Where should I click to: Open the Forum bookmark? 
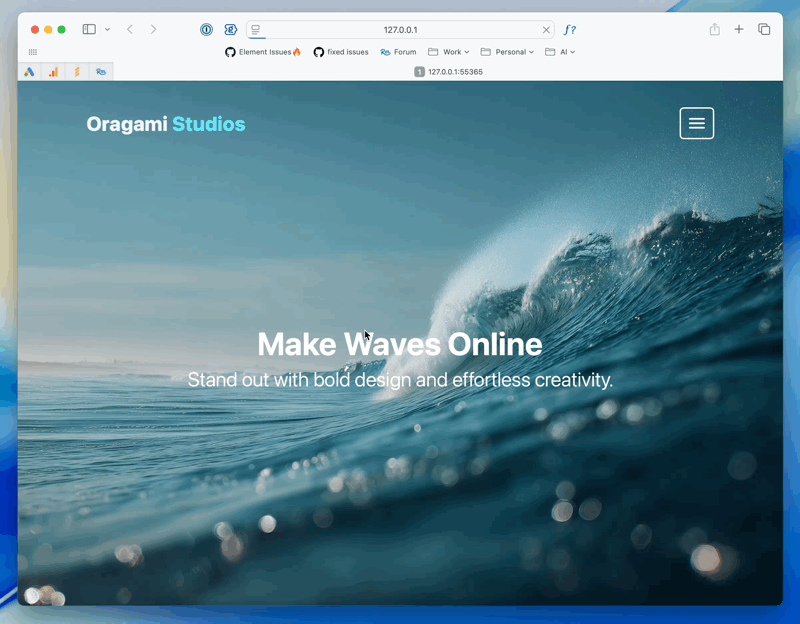pyautogui.click(x=398, y=52)
